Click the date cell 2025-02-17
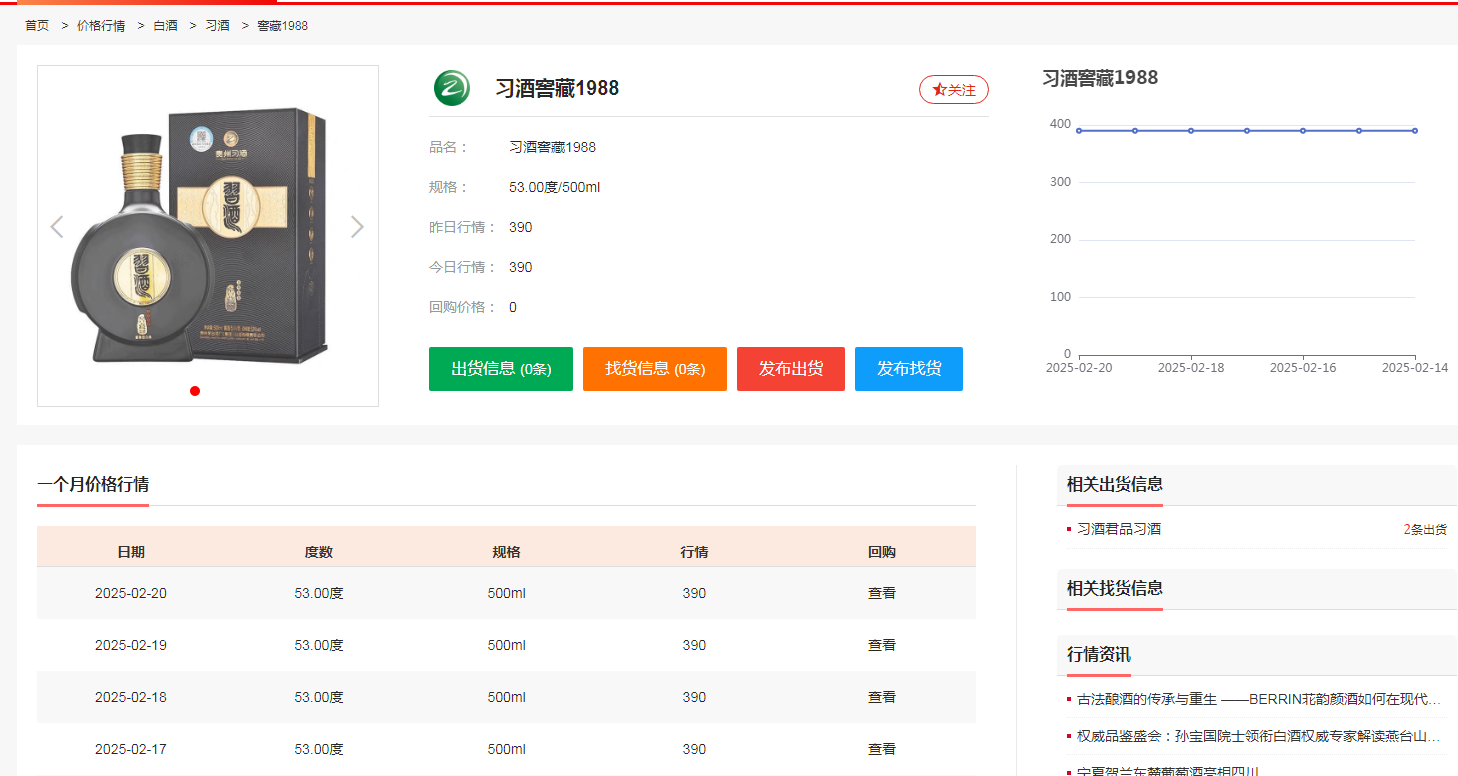The image size is (1458, 776). click(131, 749)
